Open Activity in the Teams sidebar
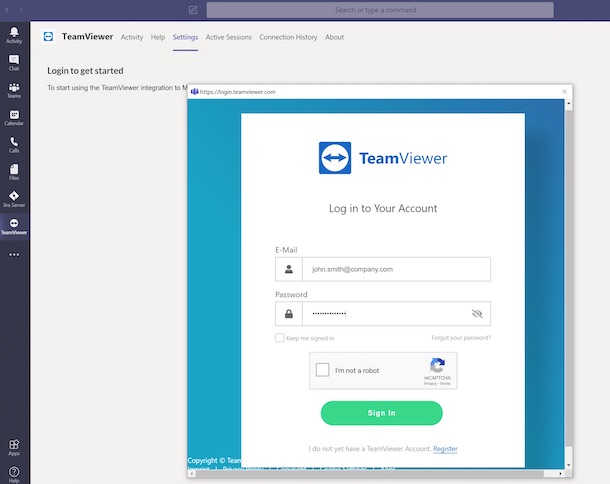610x484 pixels. point(14,35)
